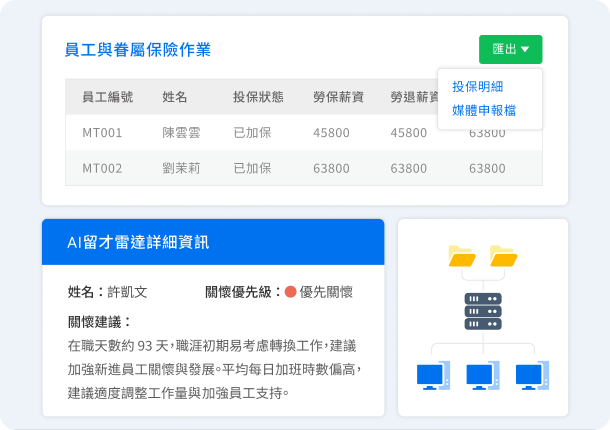Click the right blue computer icon
Screen dimensions: 610x430
[x=532, y=376]
